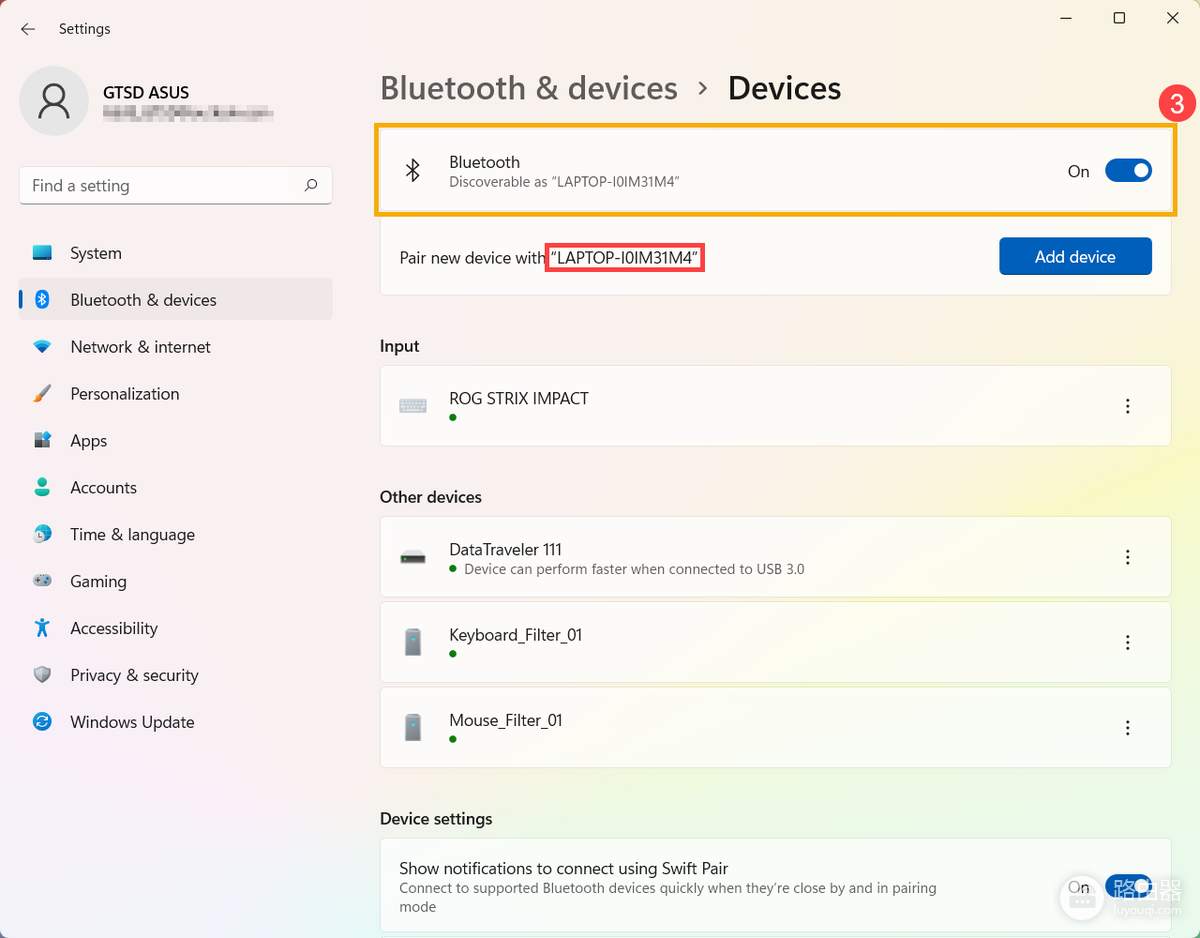Click the Pair new device with label
The width and height of the screenshot is (1200, 938).
(472, 258)
